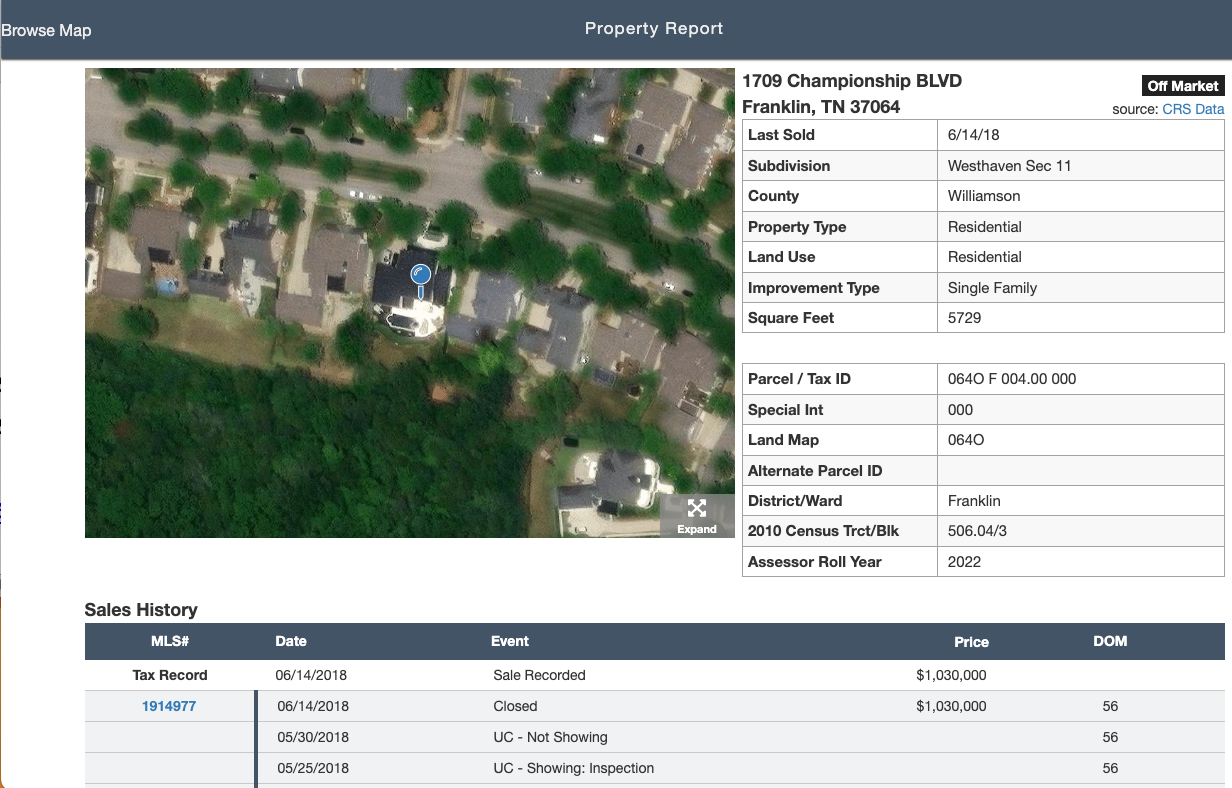Viewport: 1232px width, 788px height.
Task: Open MLS listing 1914977
Action: pyautogui.click(x=170, y=705)
